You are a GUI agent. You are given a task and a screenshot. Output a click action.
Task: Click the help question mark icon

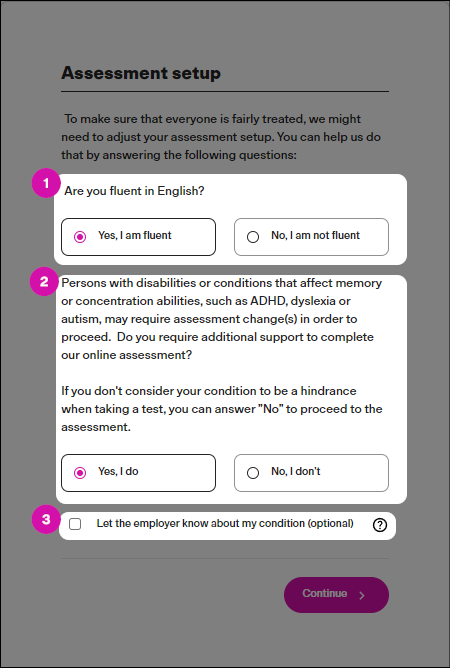(x=379, y=525)
